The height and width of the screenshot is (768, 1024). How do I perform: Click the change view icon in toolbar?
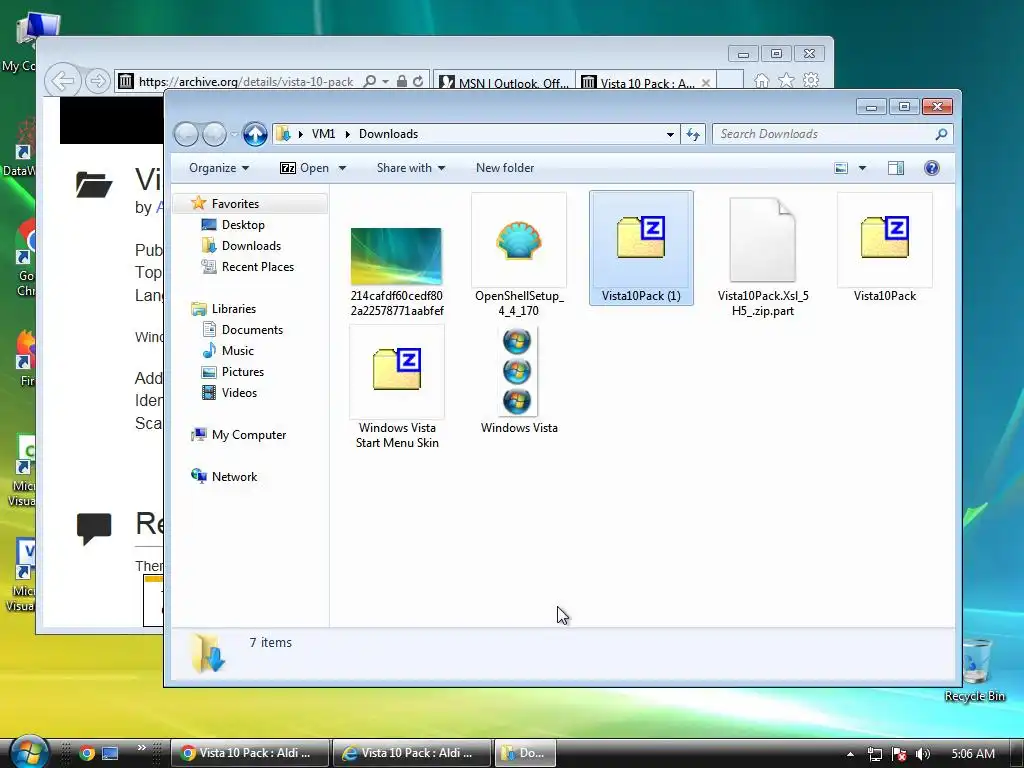[841, 168]
